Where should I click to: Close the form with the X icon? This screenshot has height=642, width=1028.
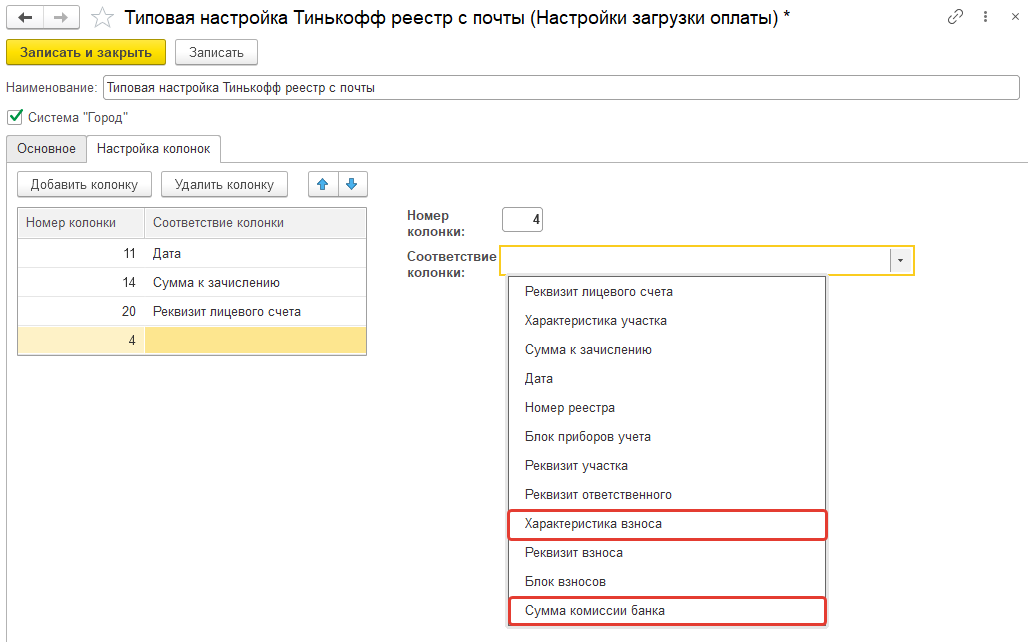tap(1015, 17)
